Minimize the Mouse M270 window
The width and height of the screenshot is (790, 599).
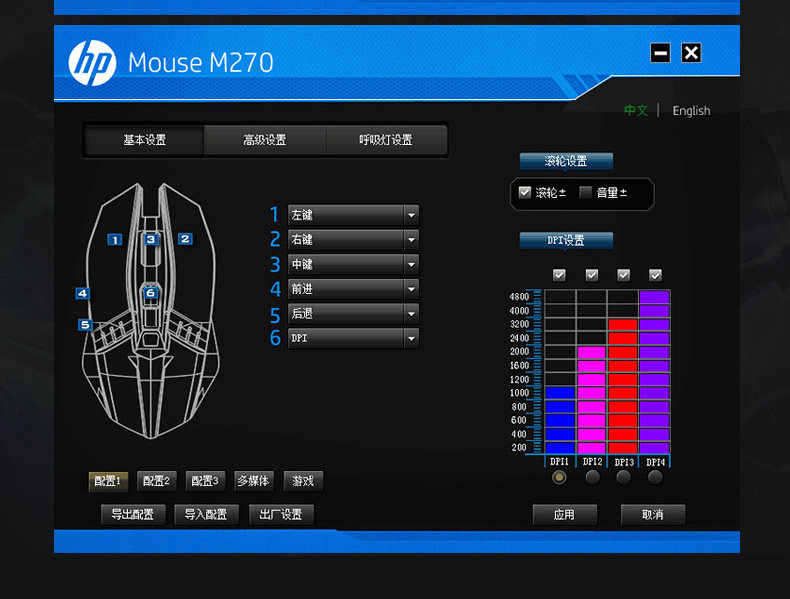(x=660, y=52)
